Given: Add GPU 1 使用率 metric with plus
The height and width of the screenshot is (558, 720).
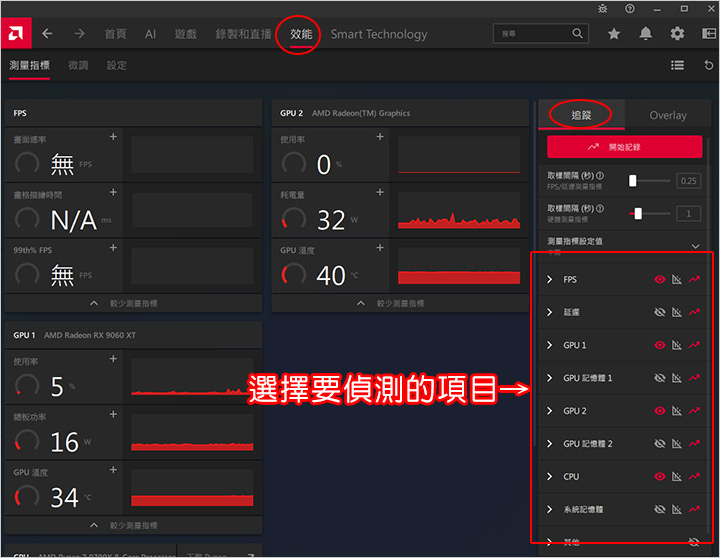Looking at the screenshot, I should pos(113,359).
